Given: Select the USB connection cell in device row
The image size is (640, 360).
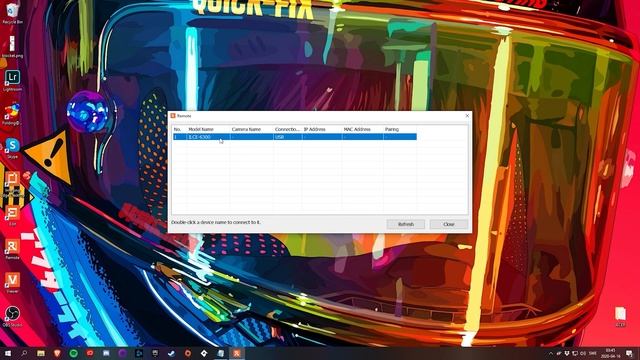Looking at the screenshot, I should tap(287, 137).
